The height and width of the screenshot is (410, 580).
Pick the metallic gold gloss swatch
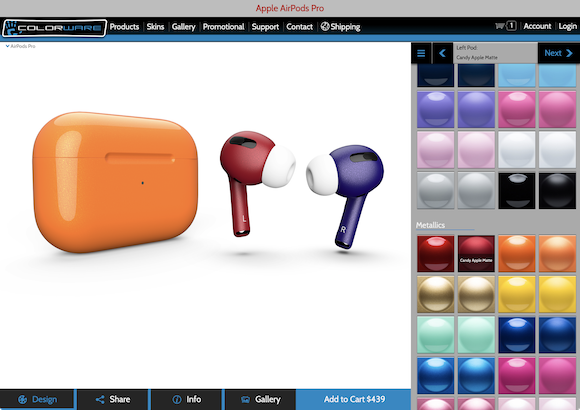coord(436,294)
